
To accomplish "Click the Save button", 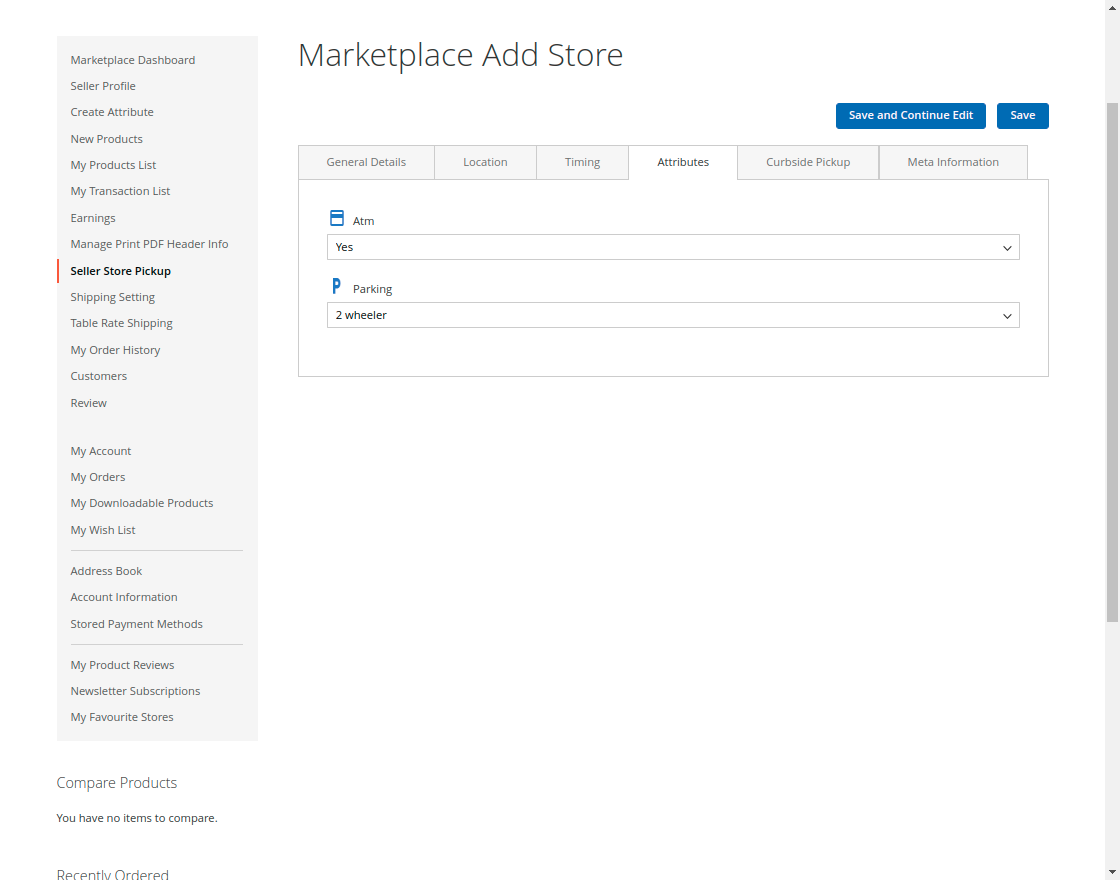I will pyautogui.click(x=1022, y=115).
